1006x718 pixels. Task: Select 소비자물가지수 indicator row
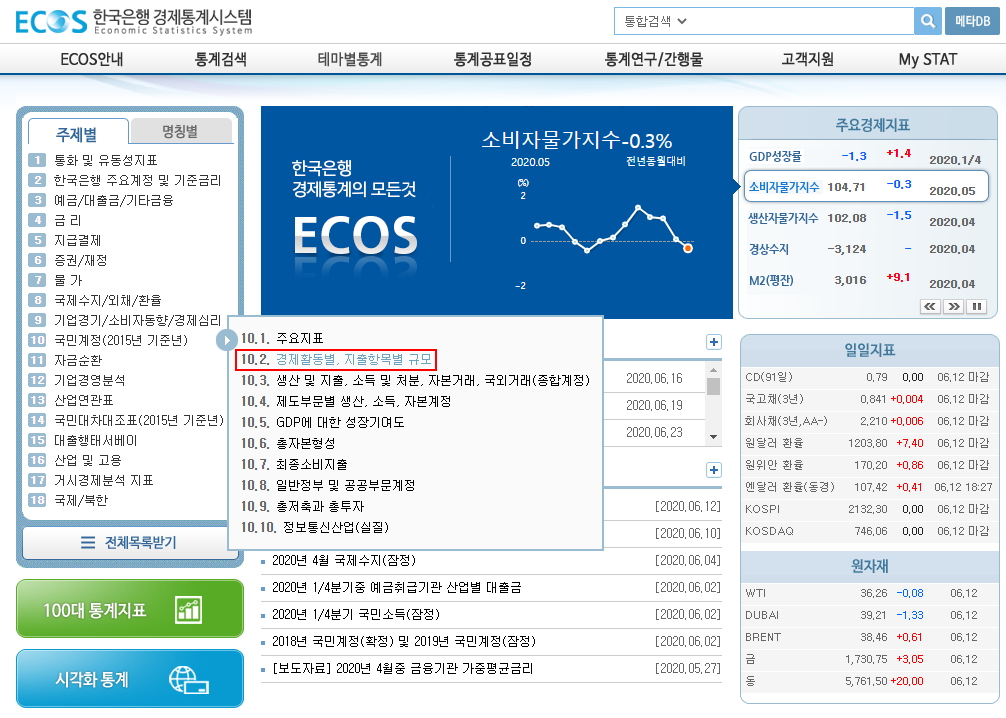(866, 187)
